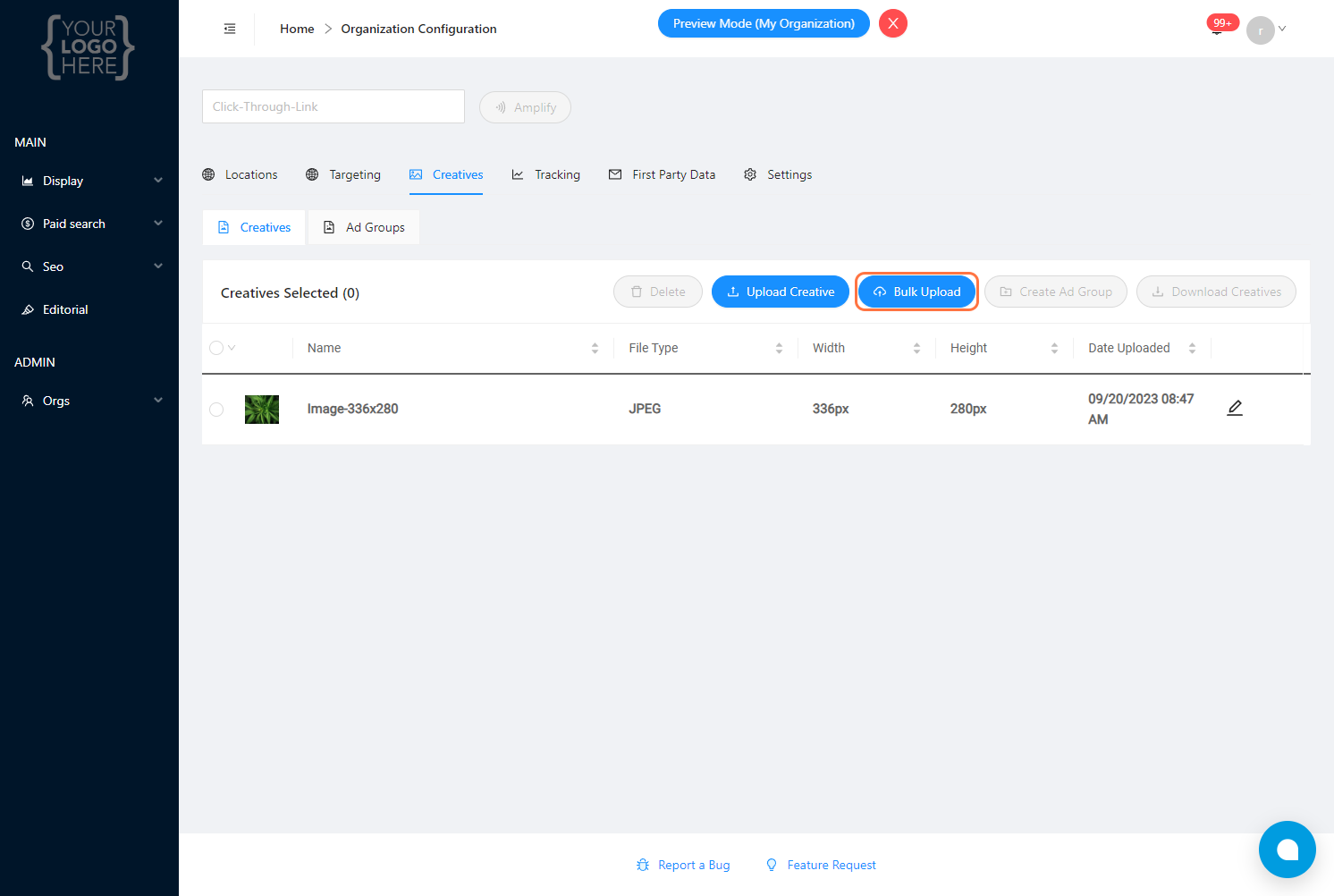Switch to the Ad Groups sub-tab
This screenshot has height=896, width=1334.
pyautogui.click(x=364, y=227)
